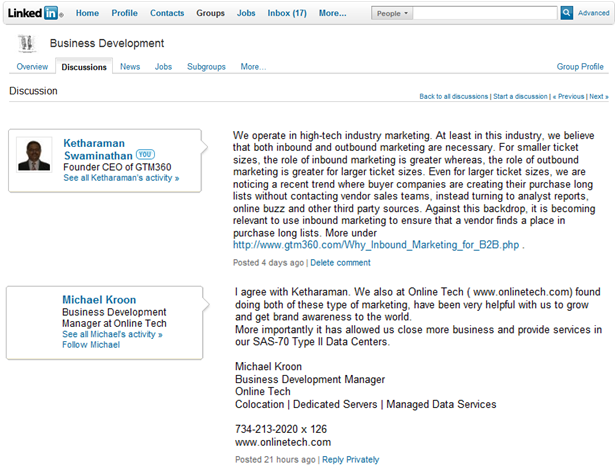Click 'Colocation | Dedicated Servers | Managed Data Services' line

[366, 404]
